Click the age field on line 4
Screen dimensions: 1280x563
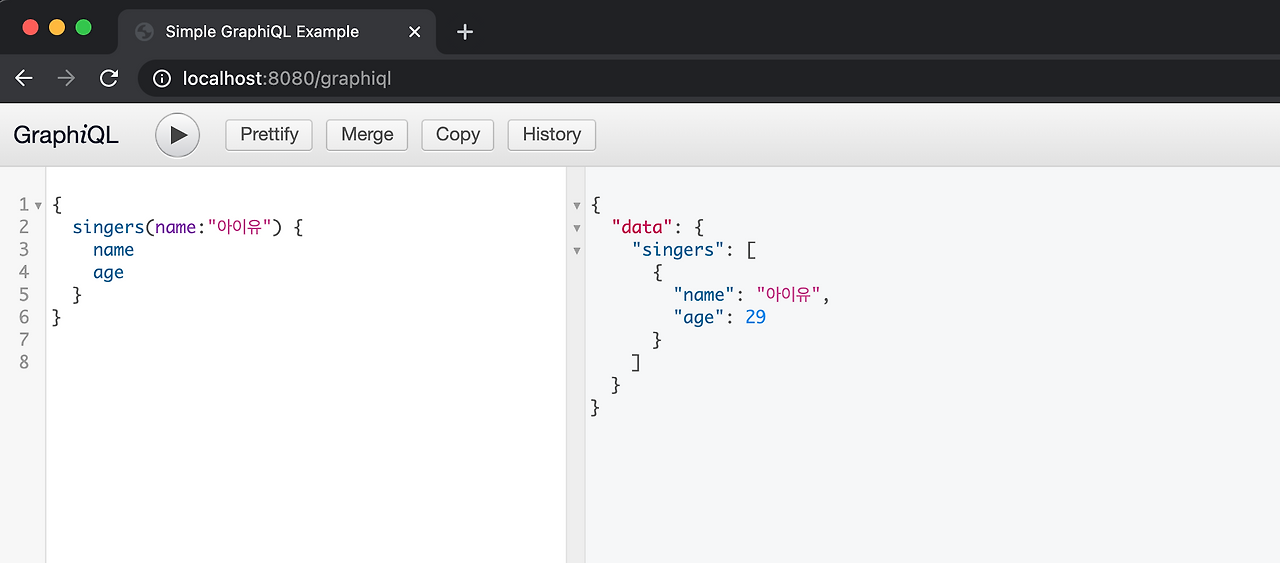point(109,273)
